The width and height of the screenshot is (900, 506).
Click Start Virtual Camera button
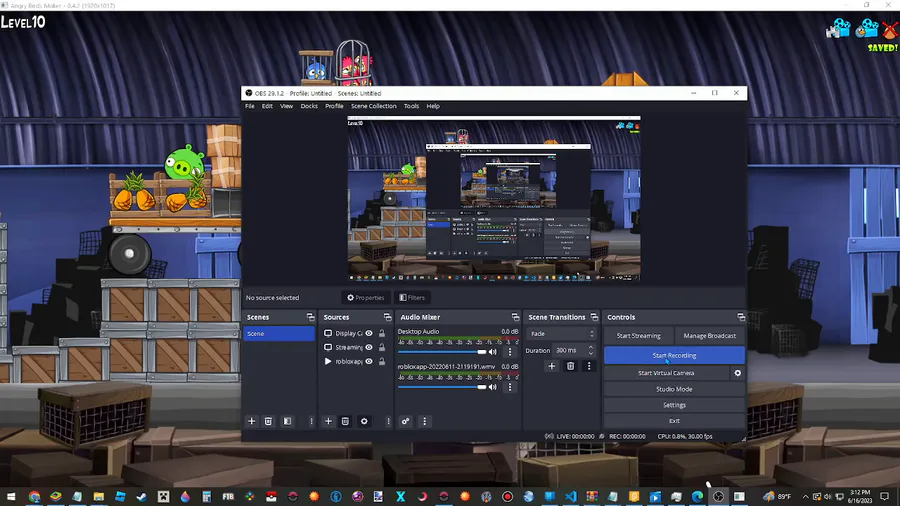pos(666,373)
